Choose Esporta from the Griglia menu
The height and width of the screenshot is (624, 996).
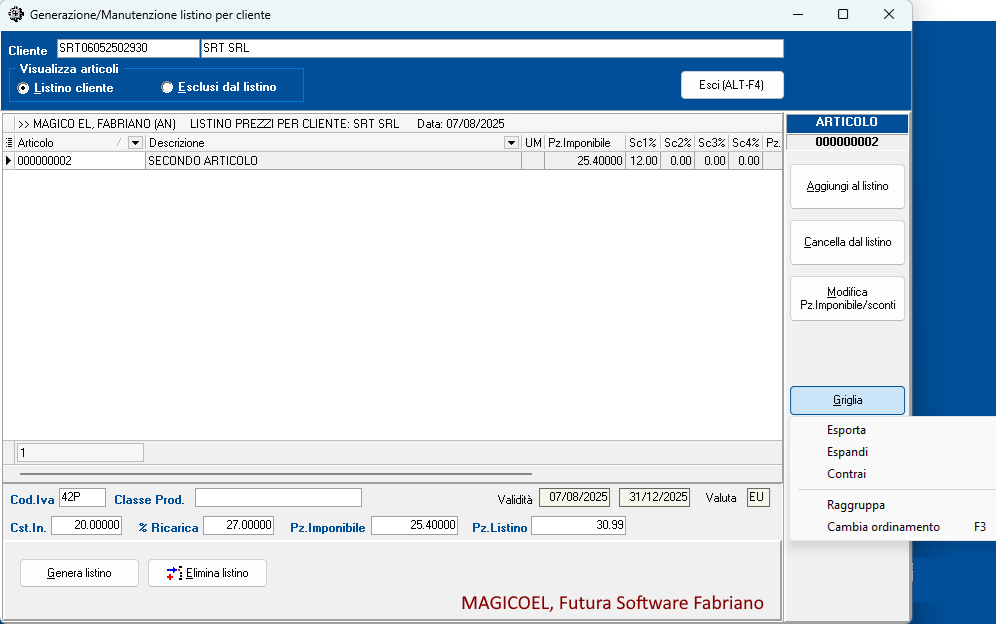[x=846, y=430]
